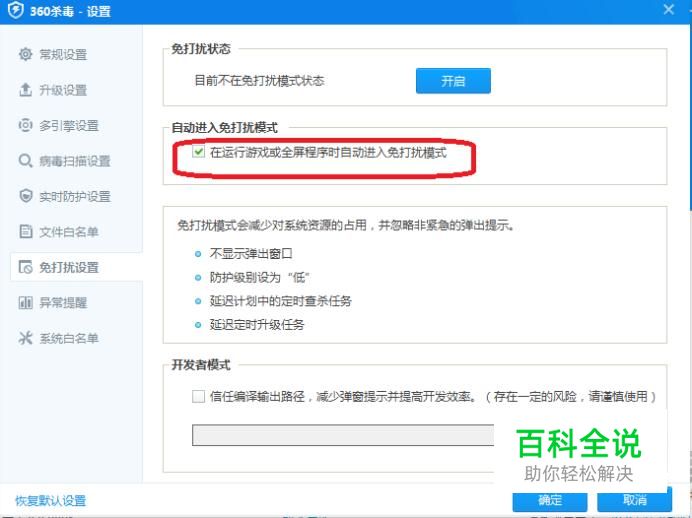The height and width of the screenshot is (518, 692).
Task: Confirm settings with 确定 button
Action: click(549, 500)
